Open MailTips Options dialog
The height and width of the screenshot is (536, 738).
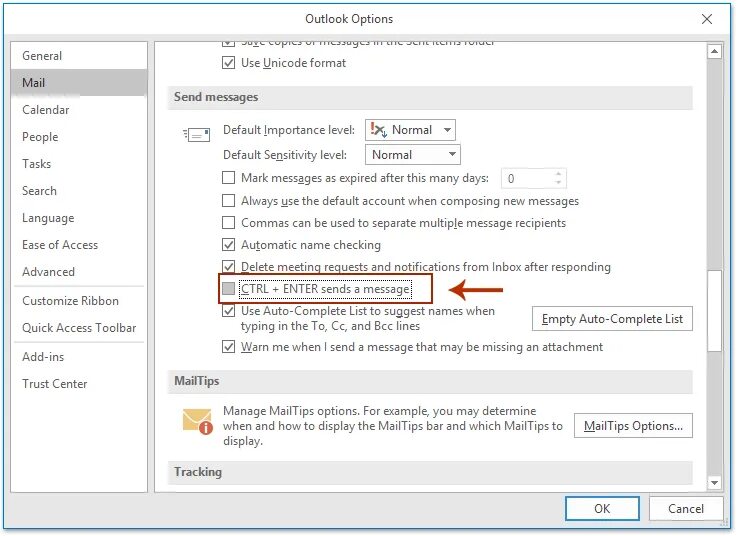(x=633, y=425)
